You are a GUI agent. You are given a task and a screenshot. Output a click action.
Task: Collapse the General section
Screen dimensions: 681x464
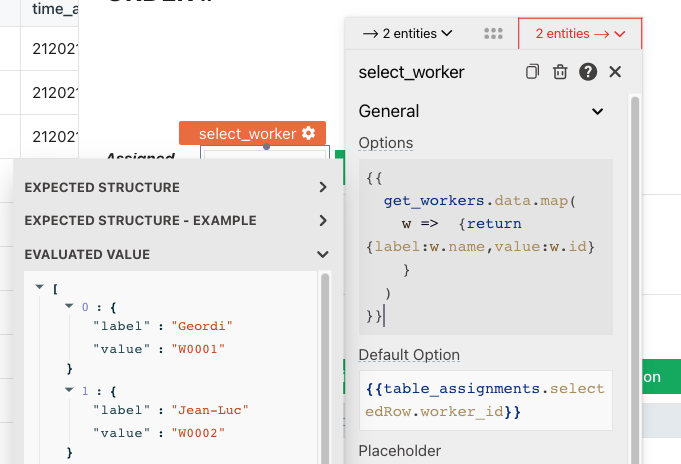(x=597, y=112)
